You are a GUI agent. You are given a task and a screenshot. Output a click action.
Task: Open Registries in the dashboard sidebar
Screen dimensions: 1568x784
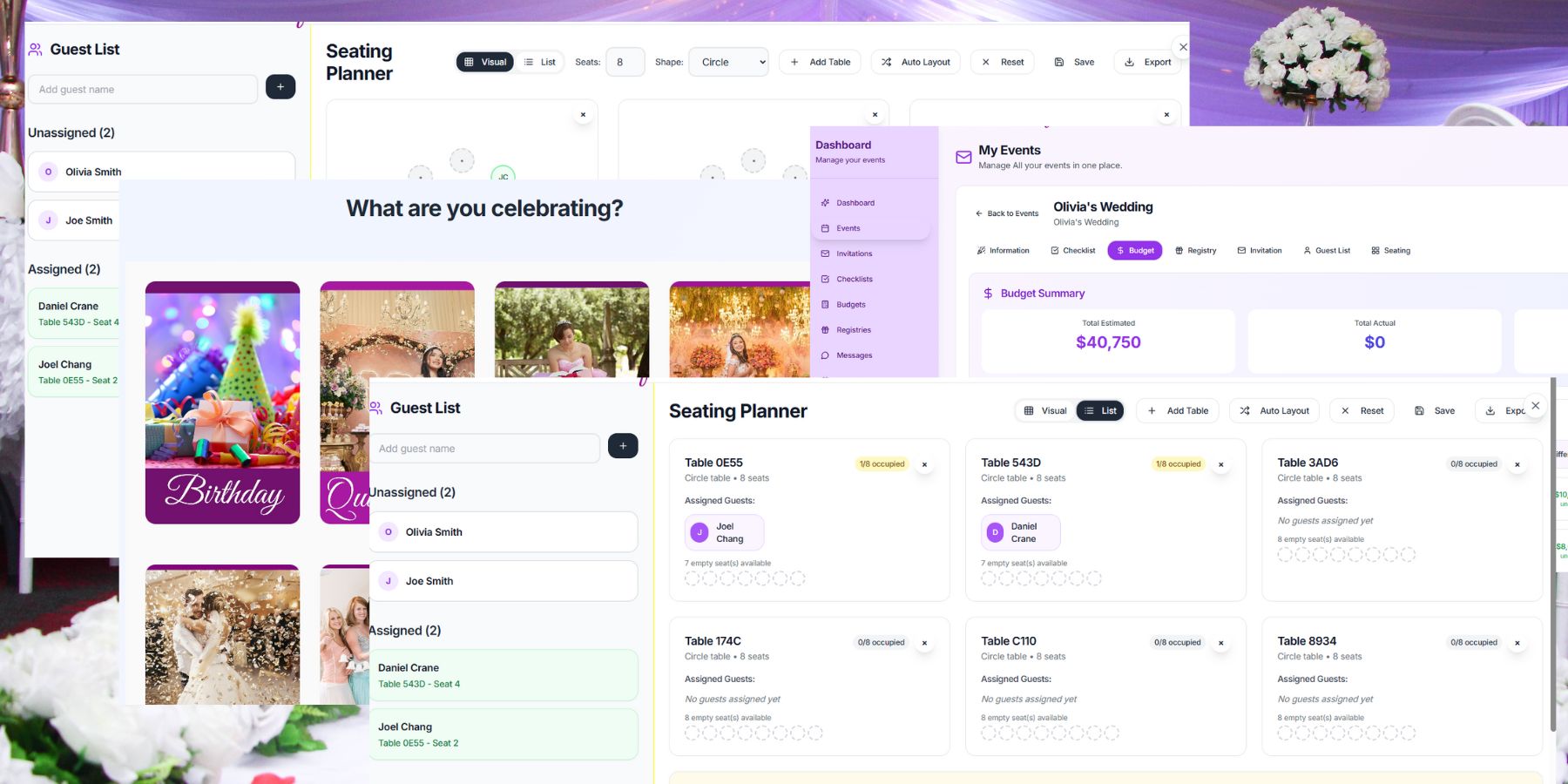point(853,330)
